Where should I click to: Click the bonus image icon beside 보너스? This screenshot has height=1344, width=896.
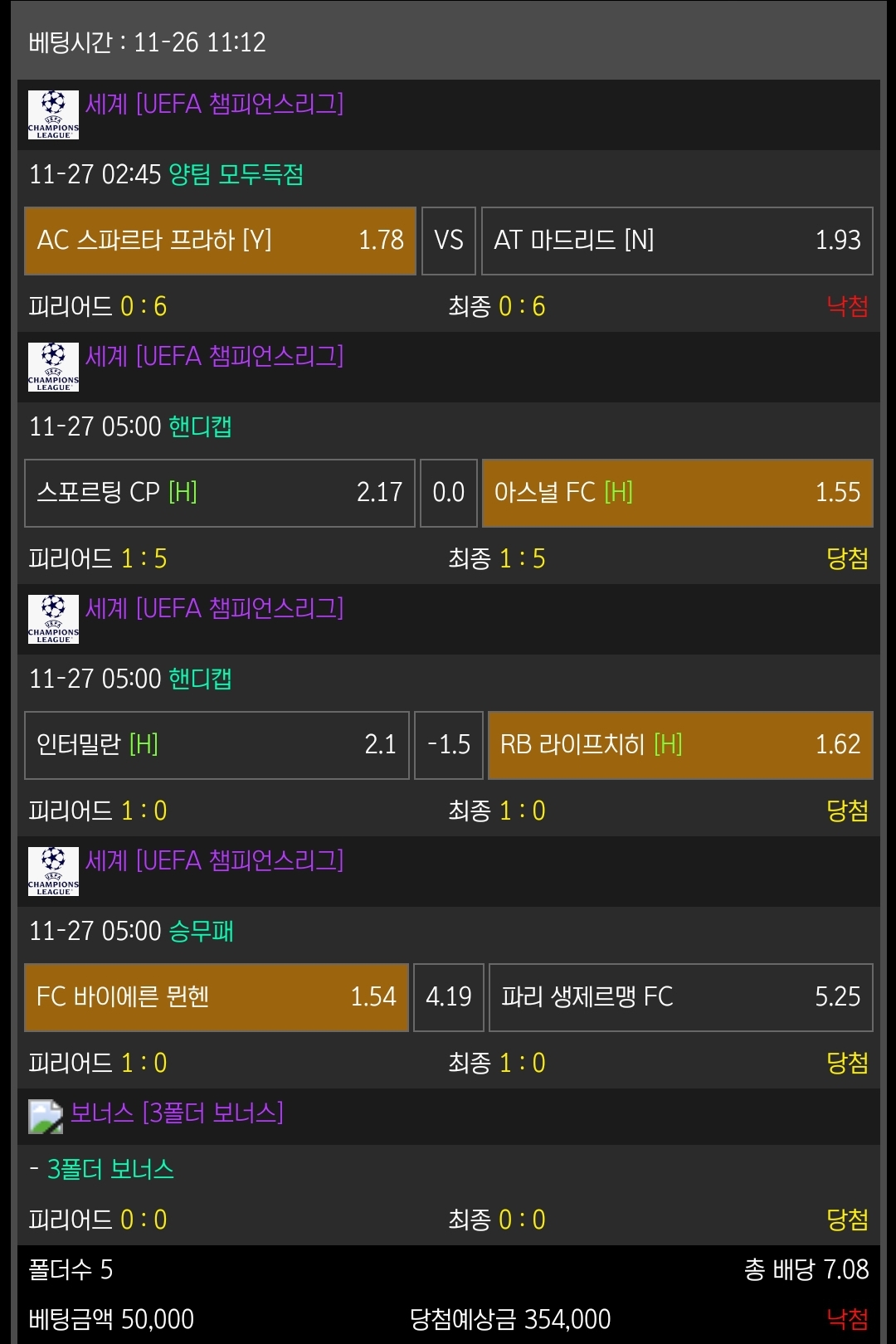(46, 1117)
